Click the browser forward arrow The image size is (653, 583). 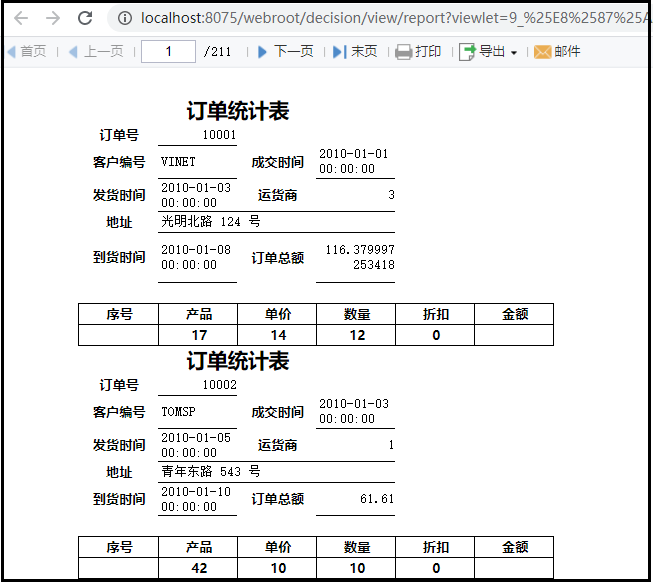(53, 18)
